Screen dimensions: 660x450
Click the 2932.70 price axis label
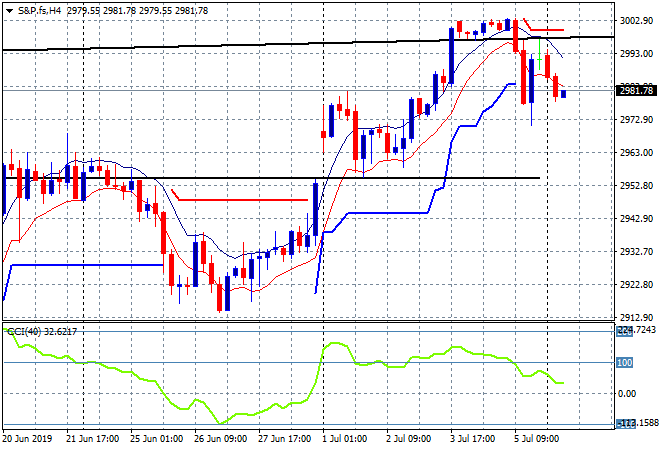coord(636,252)
